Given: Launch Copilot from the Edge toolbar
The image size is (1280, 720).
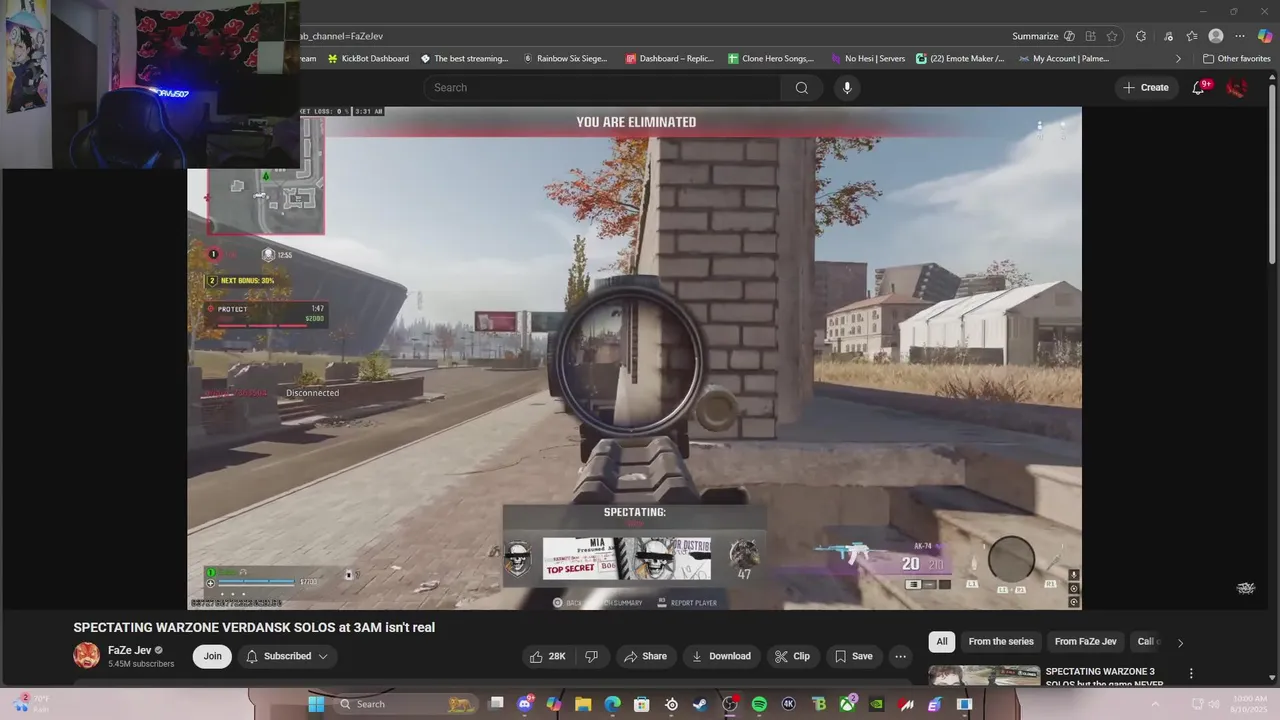Looking at the screenshot, I should tap(1265, 36).
